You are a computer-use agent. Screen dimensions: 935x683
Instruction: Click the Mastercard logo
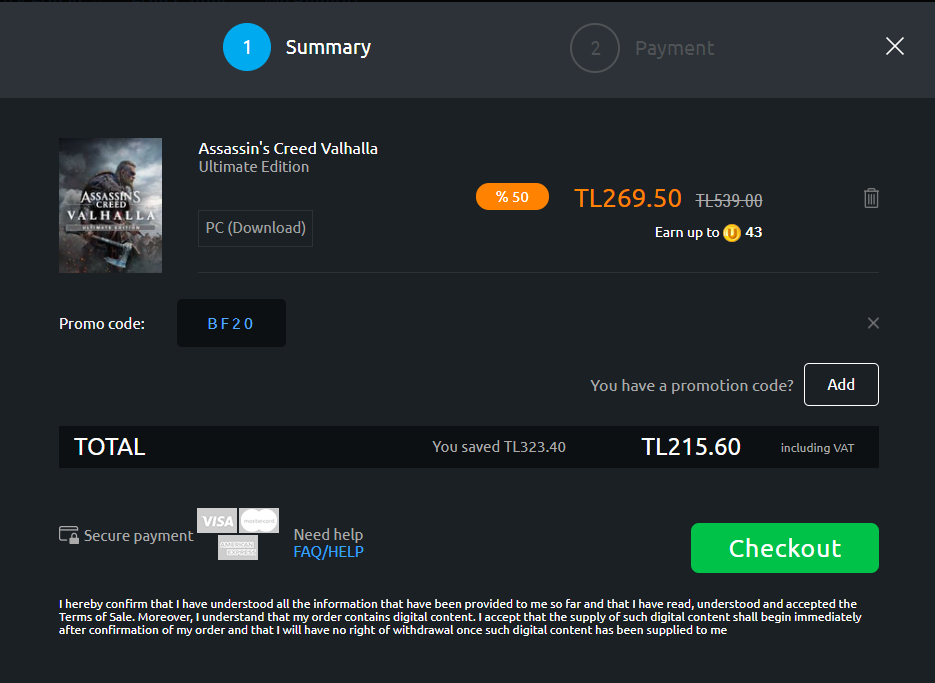[259, 521]
